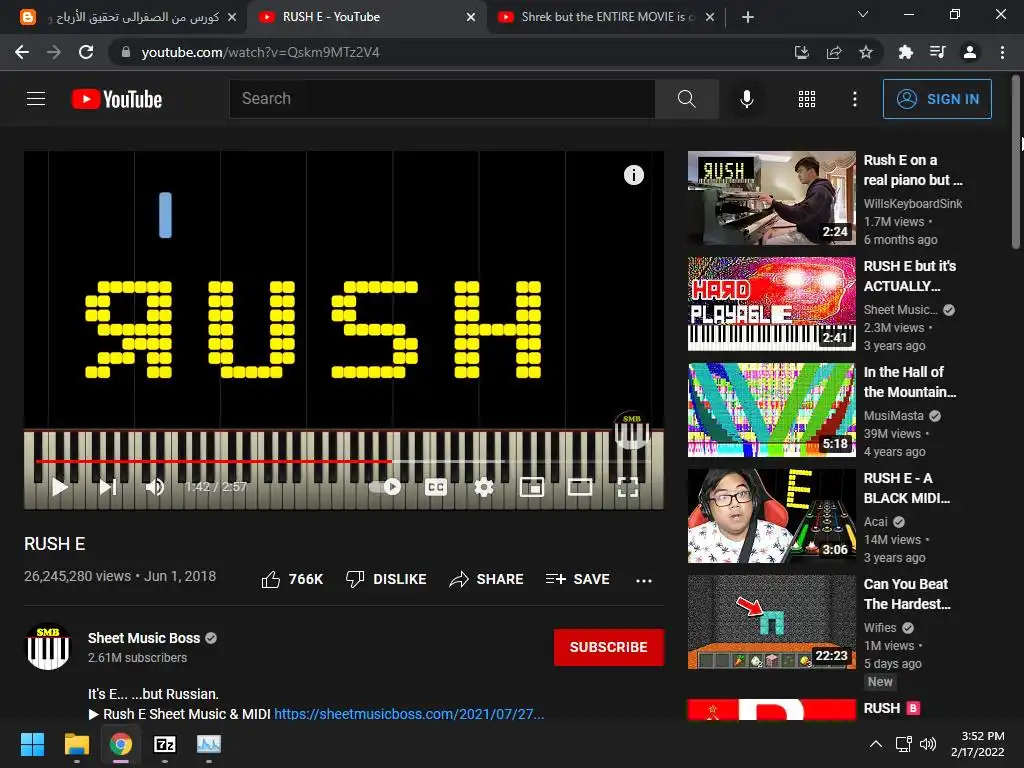Click WillsKeyboardSink channel name
1024x768 pixels.
click(x=912, y=204)
